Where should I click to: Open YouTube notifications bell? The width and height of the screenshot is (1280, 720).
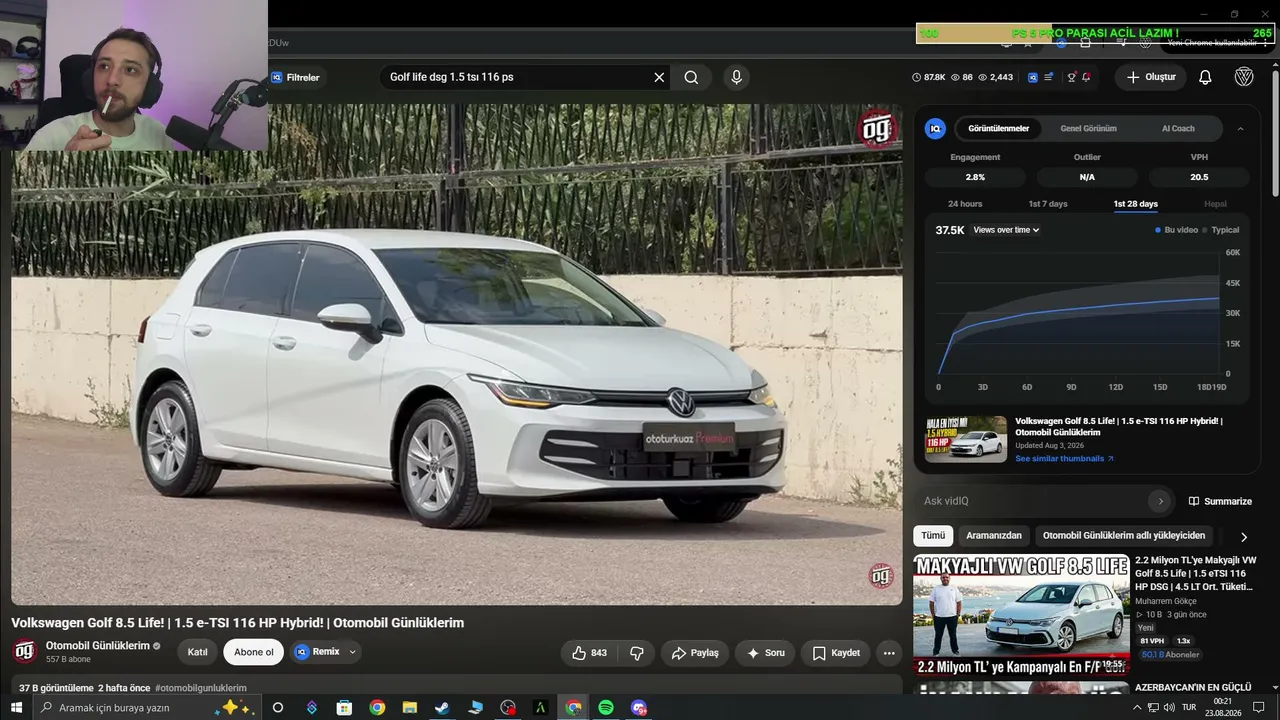coord(1205,77)
